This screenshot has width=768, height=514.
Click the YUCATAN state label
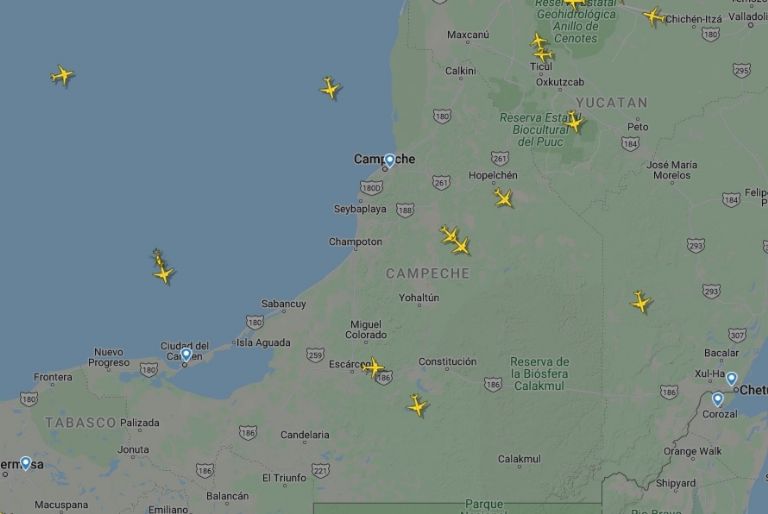click(612, 103)
